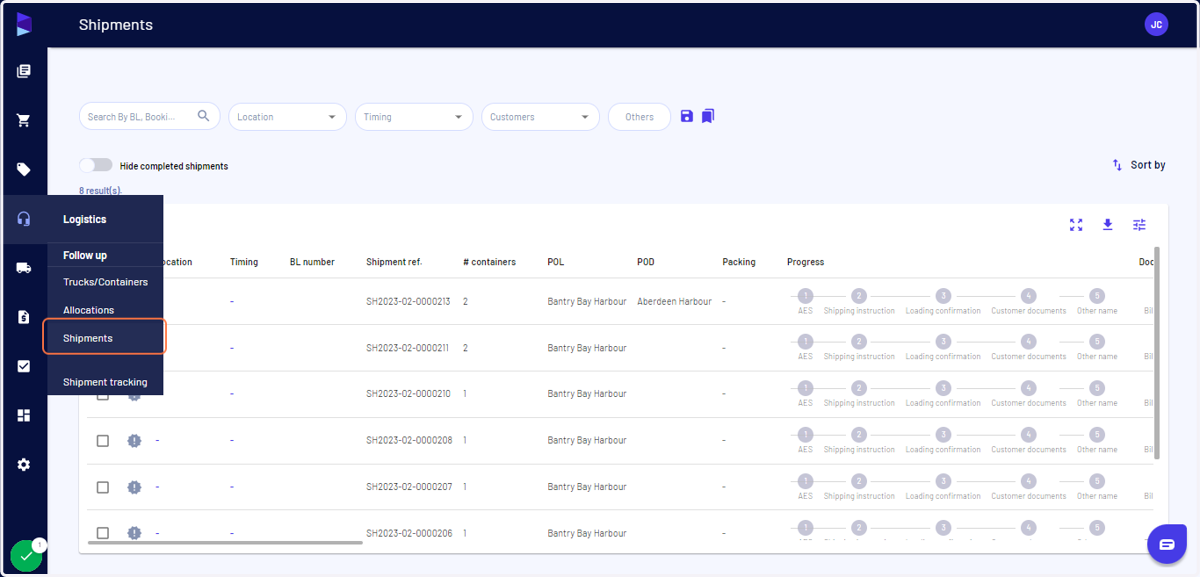Sort by BL number column header
The image size is (1200, 577).
(x=312, y=262)
